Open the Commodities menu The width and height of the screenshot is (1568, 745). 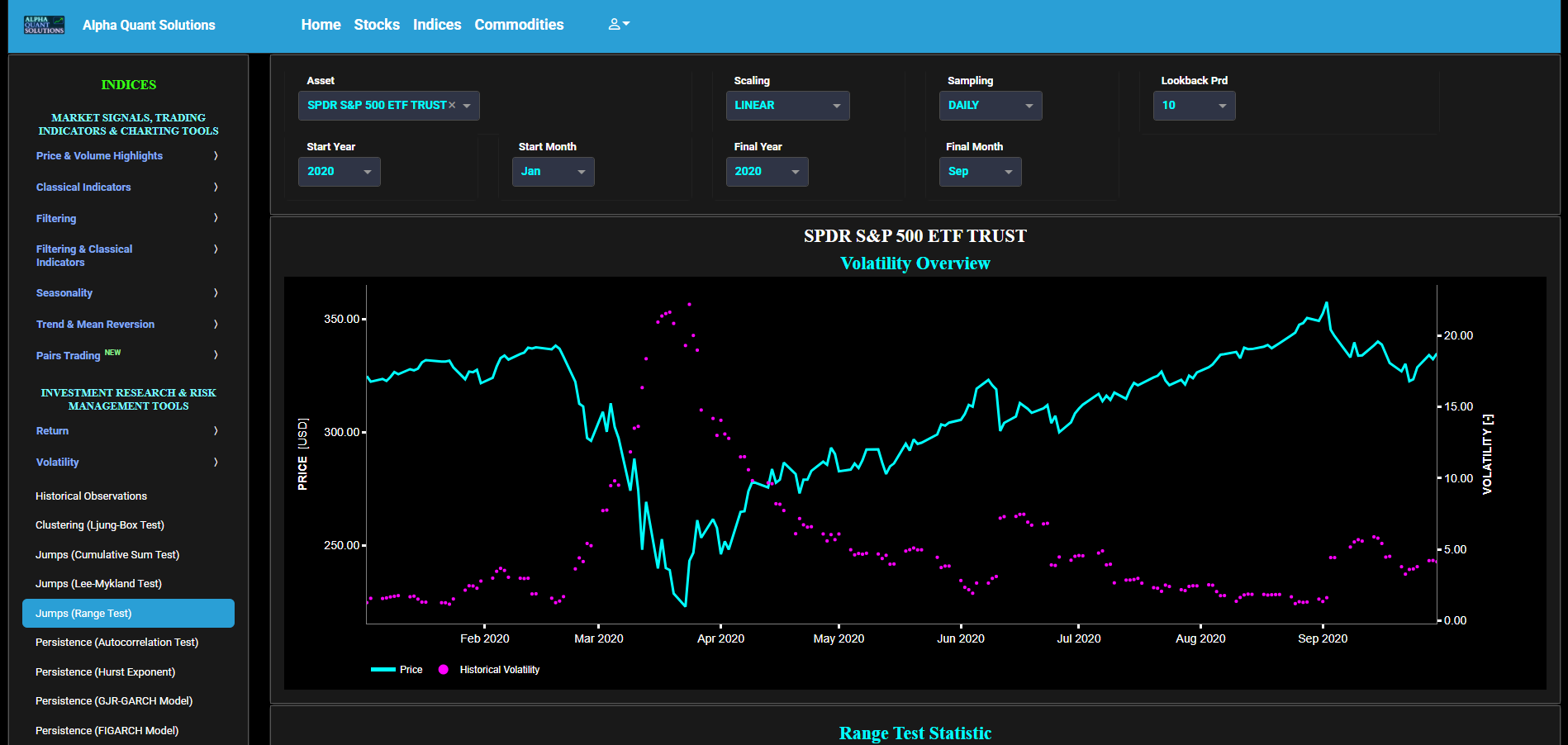pyautogui.click(x=519, y=25)
